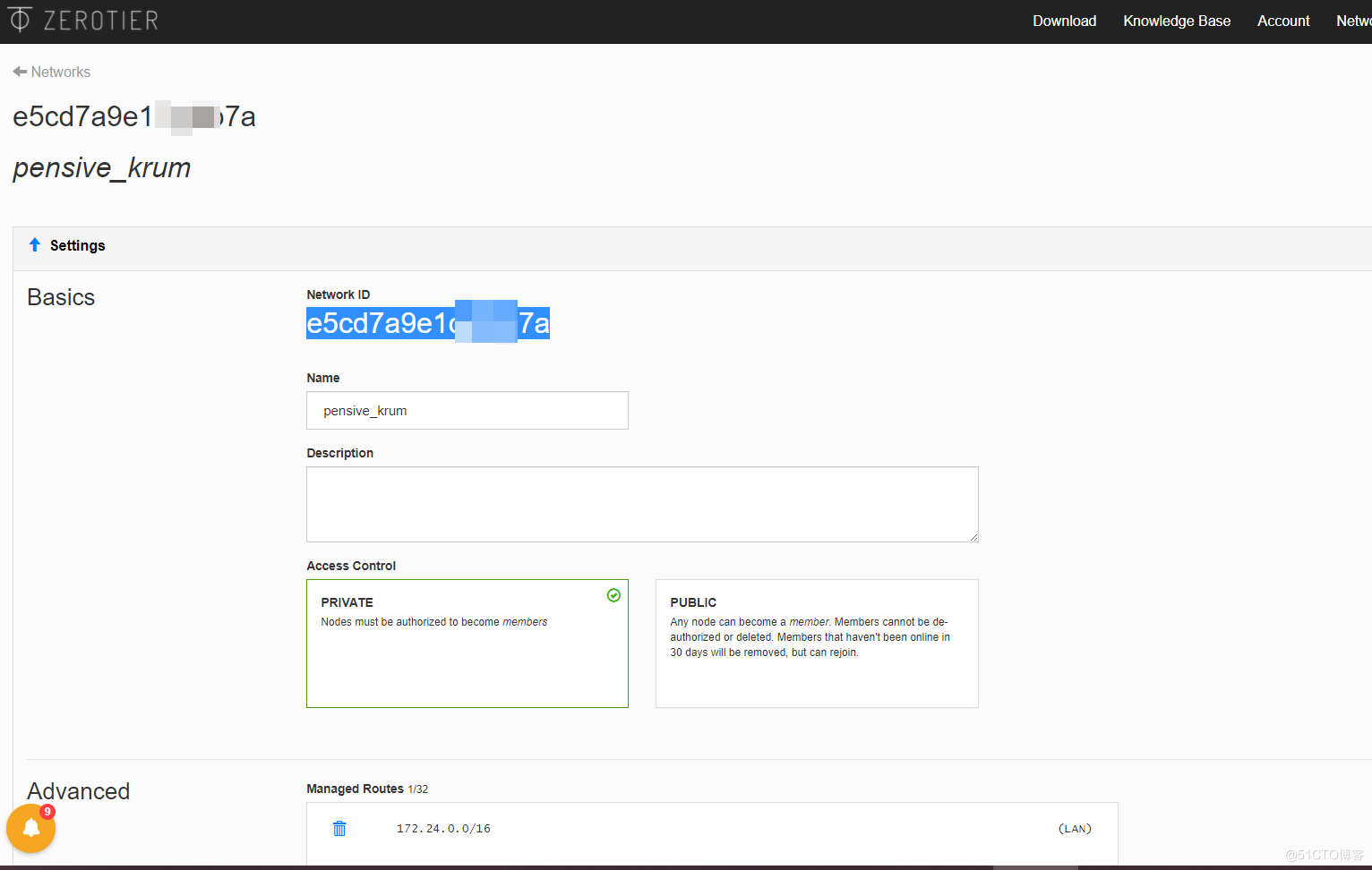
Task: Click the ZeroTier logo icon
Action: 20,20
